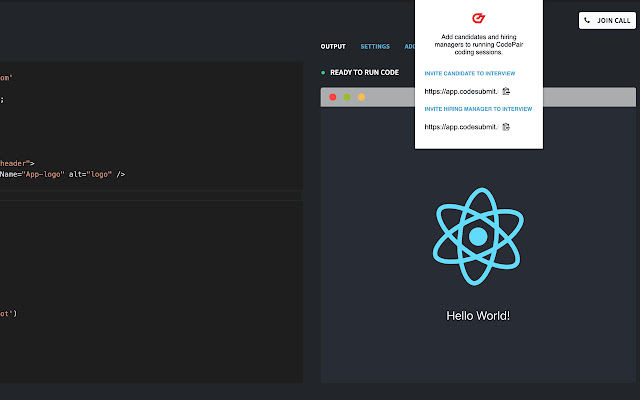640x400 pixels.
Task: Click the yellow dot in preview window
Action: (361, 97)
